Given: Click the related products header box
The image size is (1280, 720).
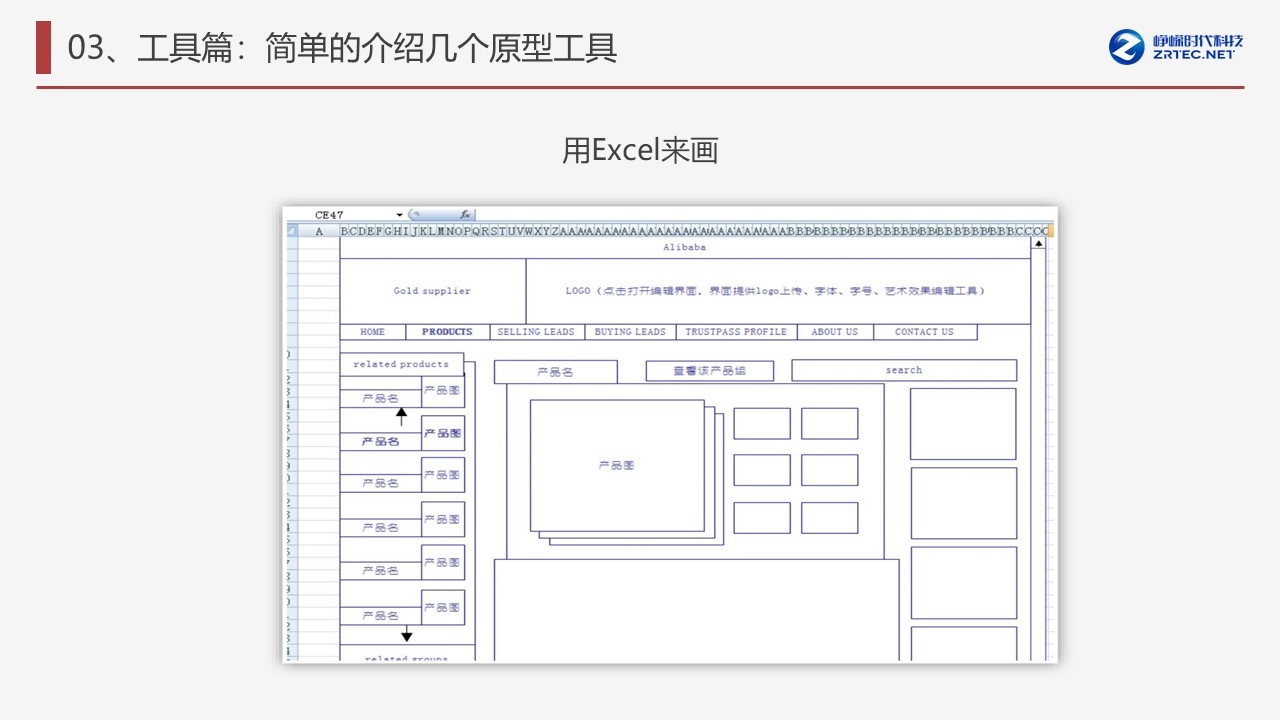Looking at the screenshot, I should click(x=401, y=364).
